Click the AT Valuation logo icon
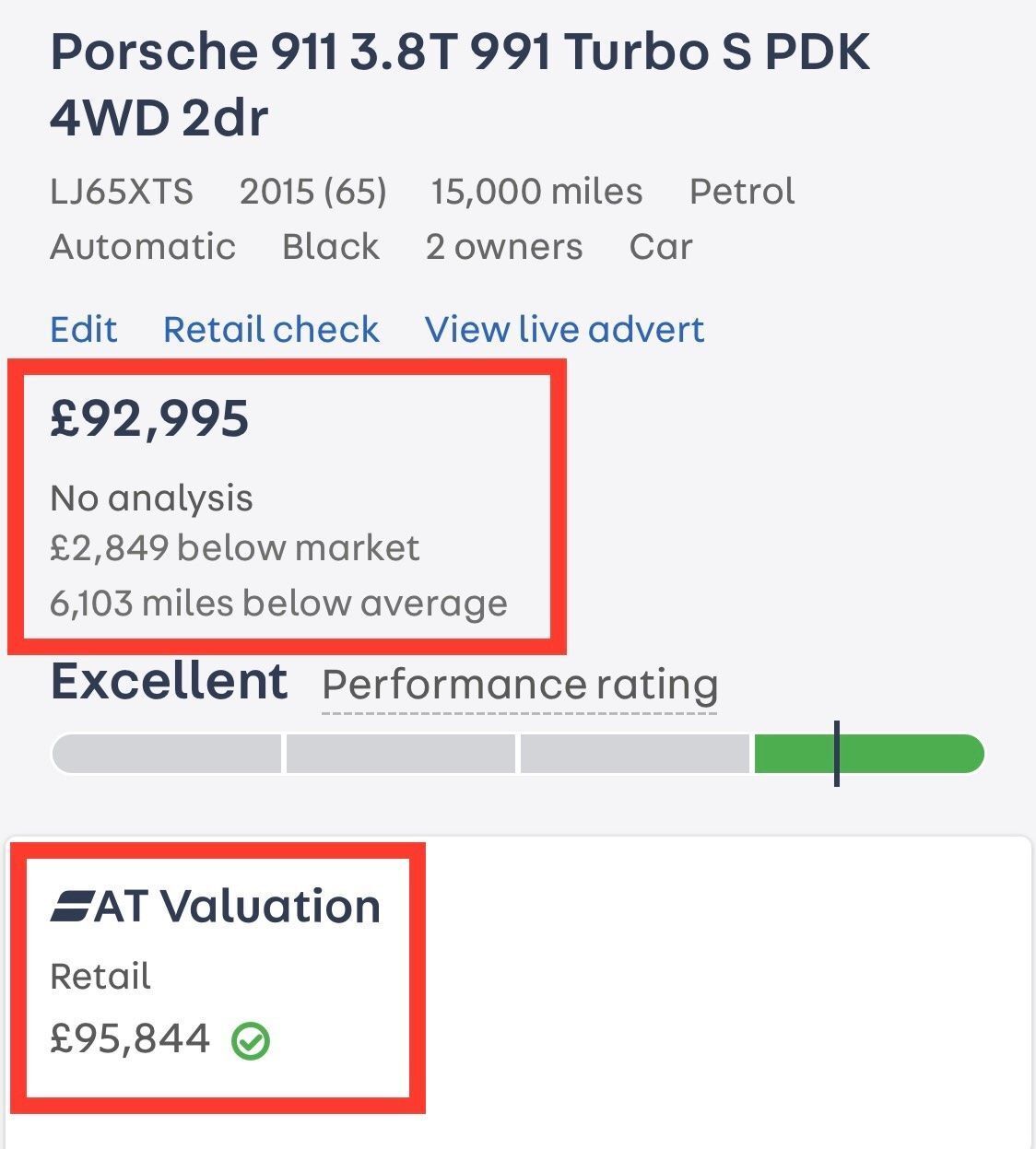 click(x=72, y=906)
